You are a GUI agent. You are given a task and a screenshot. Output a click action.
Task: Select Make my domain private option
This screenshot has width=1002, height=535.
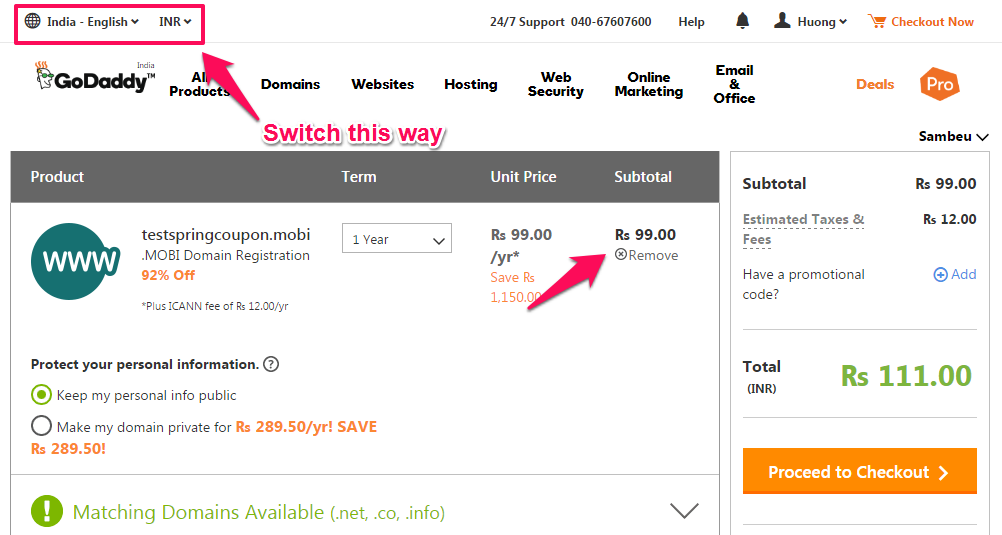(41, 426)
